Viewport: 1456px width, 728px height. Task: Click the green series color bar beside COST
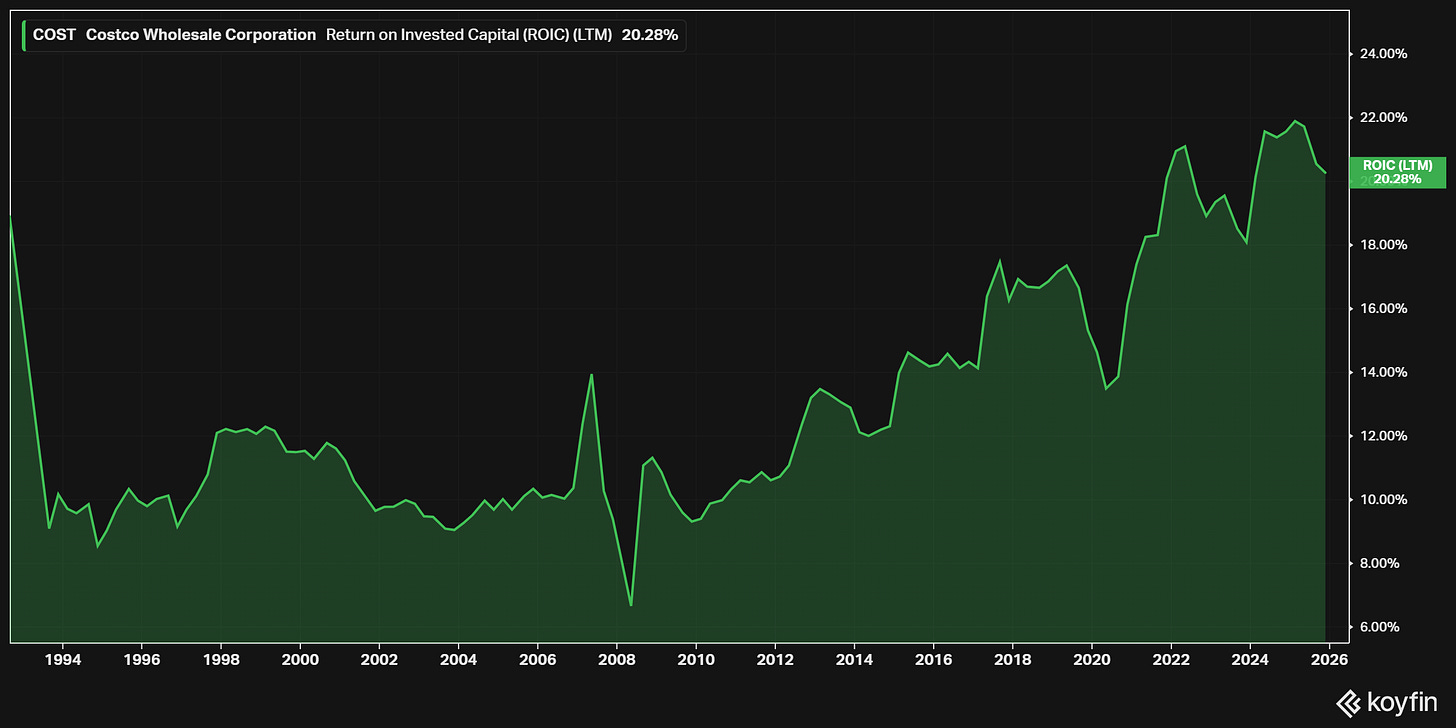click(24, 35)
